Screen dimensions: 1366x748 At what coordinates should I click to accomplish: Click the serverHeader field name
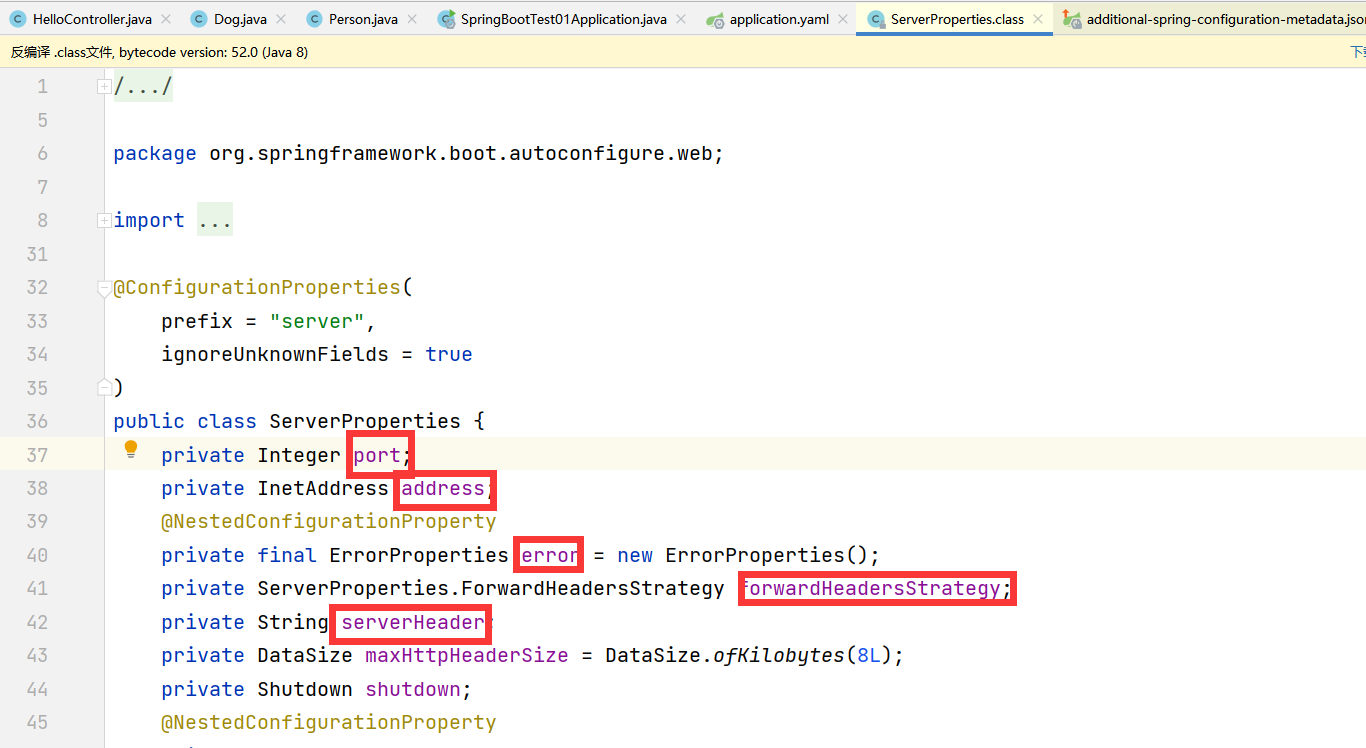point(413,622)
